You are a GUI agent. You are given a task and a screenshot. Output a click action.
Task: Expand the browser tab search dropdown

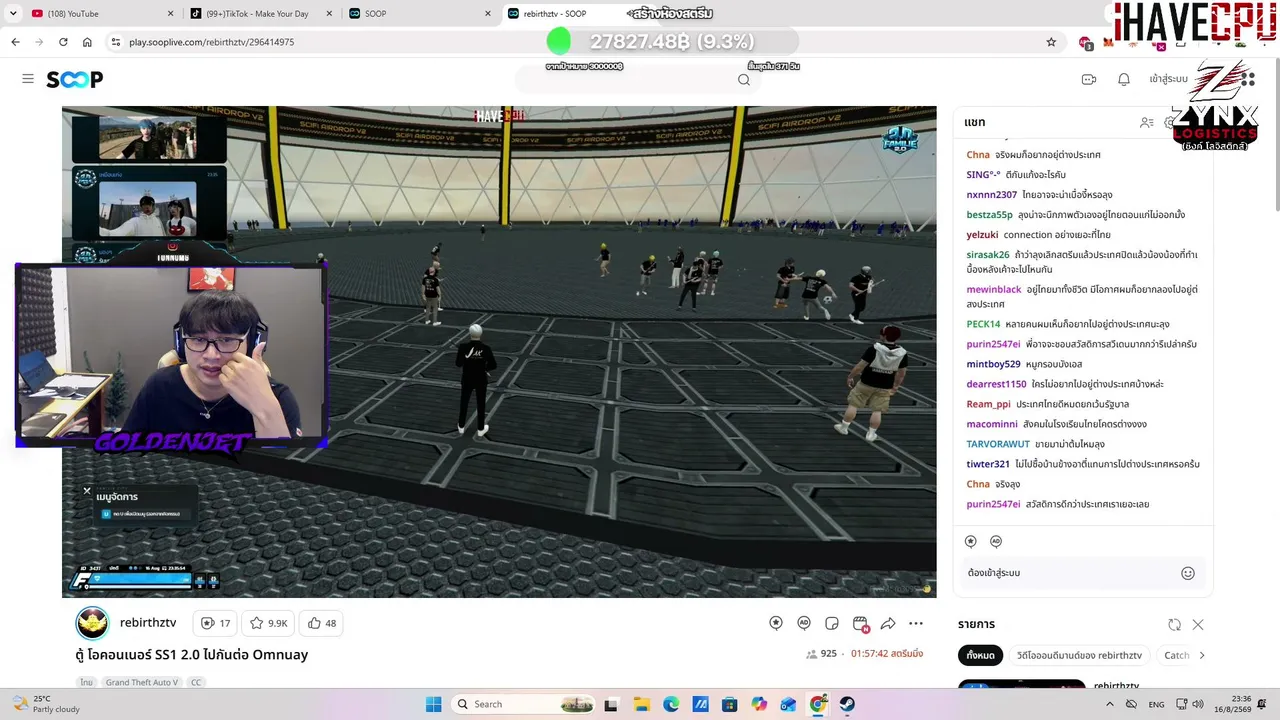[x=13, y=14]
